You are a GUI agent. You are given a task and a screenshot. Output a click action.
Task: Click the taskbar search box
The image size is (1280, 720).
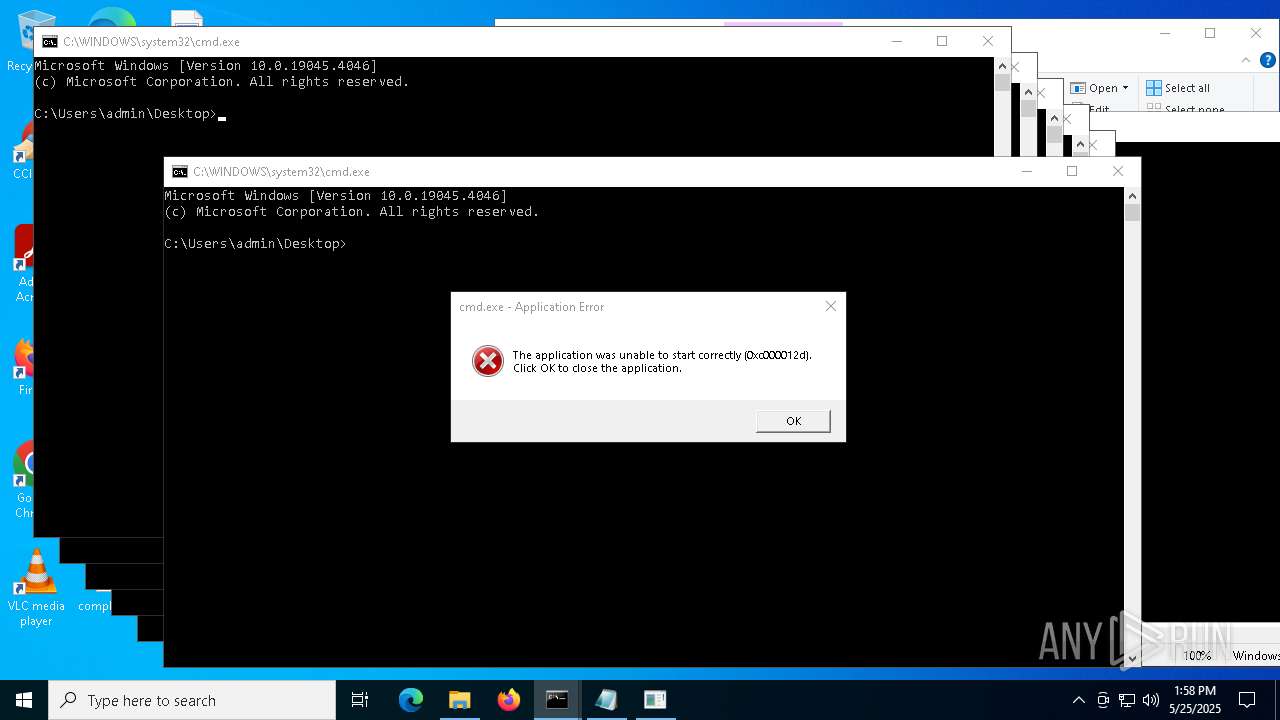(192, 700)
